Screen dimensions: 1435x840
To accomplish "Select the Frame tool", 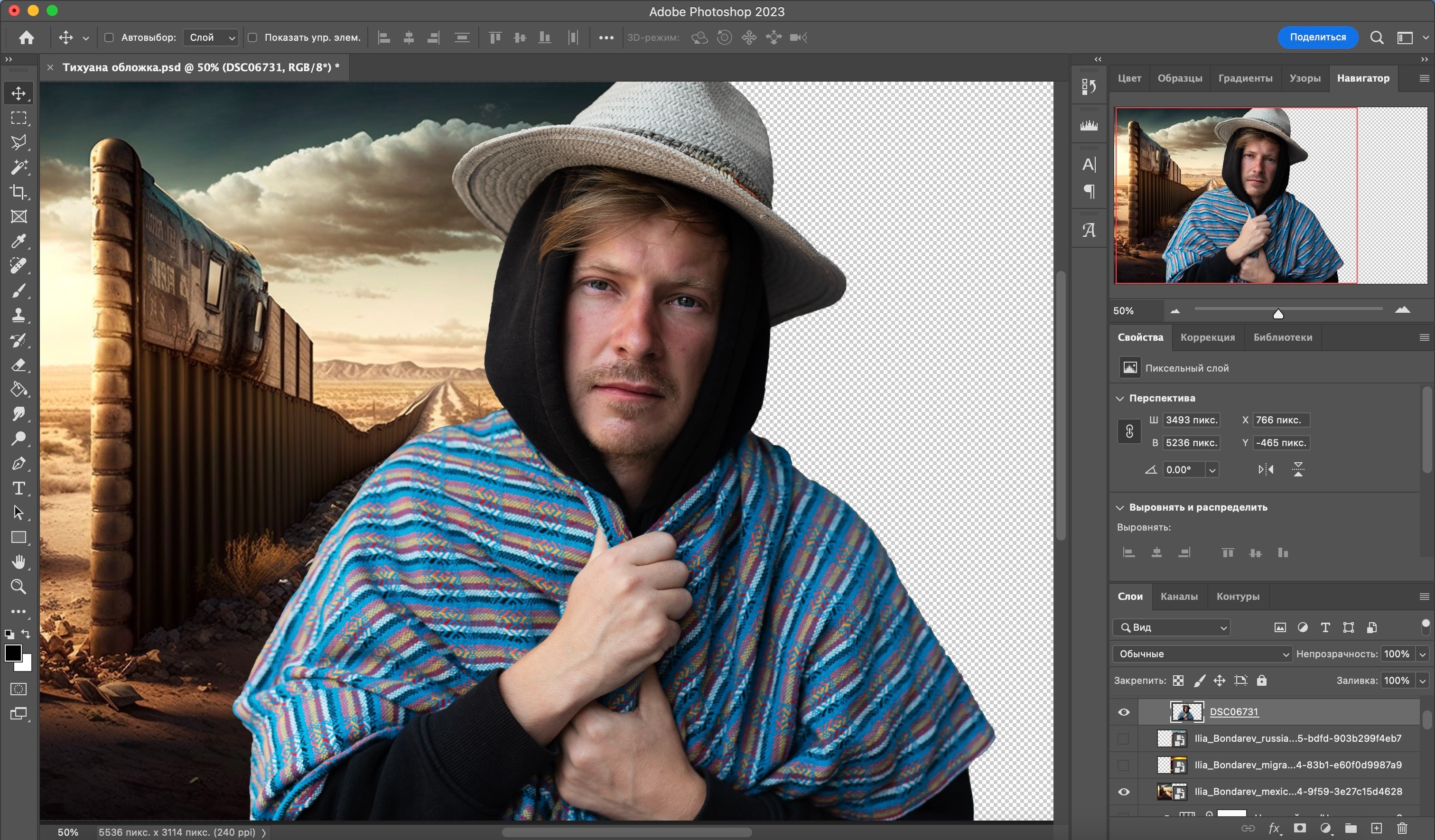I will pyautogui.click(x=18, y=216).
